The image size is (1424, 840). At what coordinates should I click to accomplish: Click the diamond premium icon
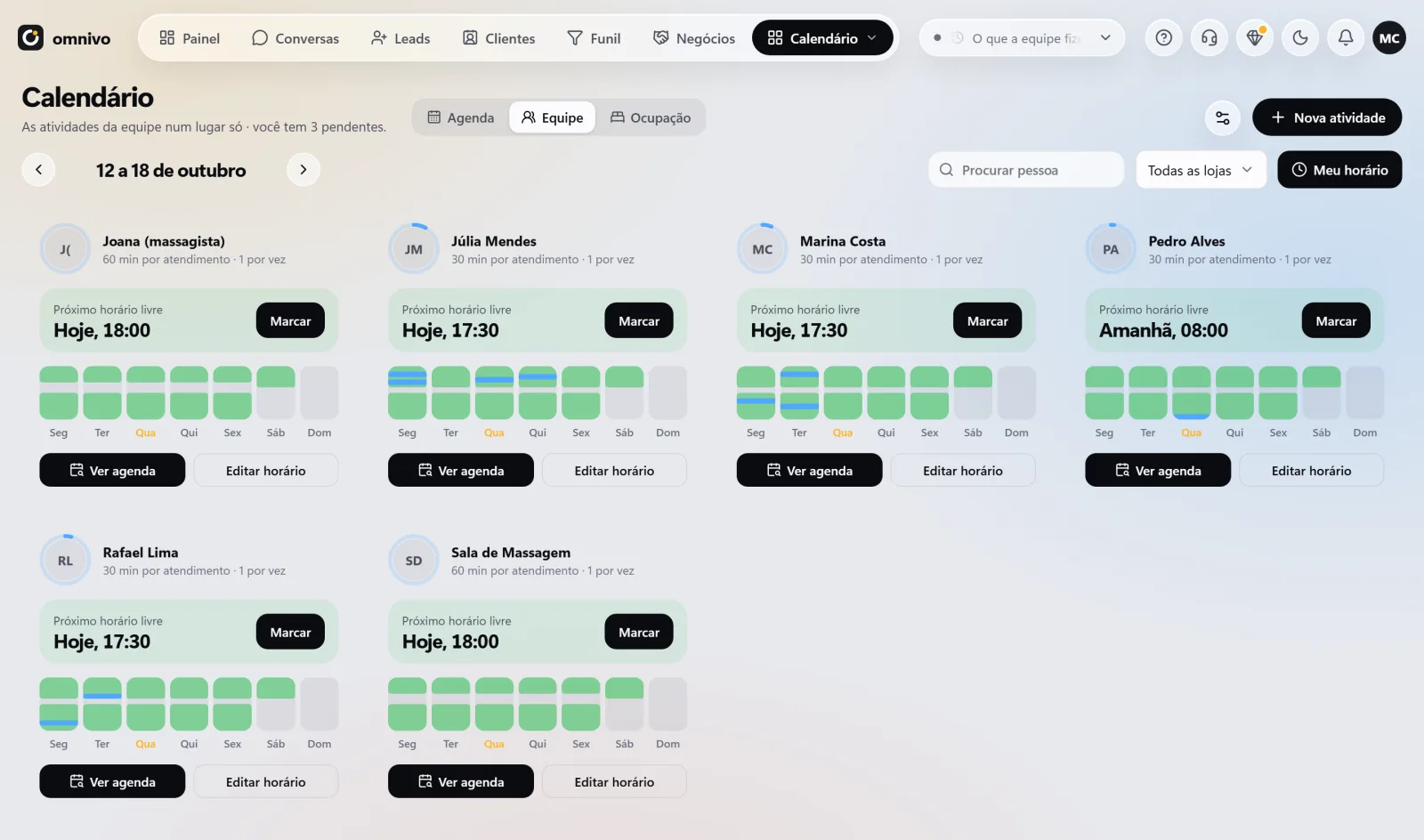point(1255,37)
